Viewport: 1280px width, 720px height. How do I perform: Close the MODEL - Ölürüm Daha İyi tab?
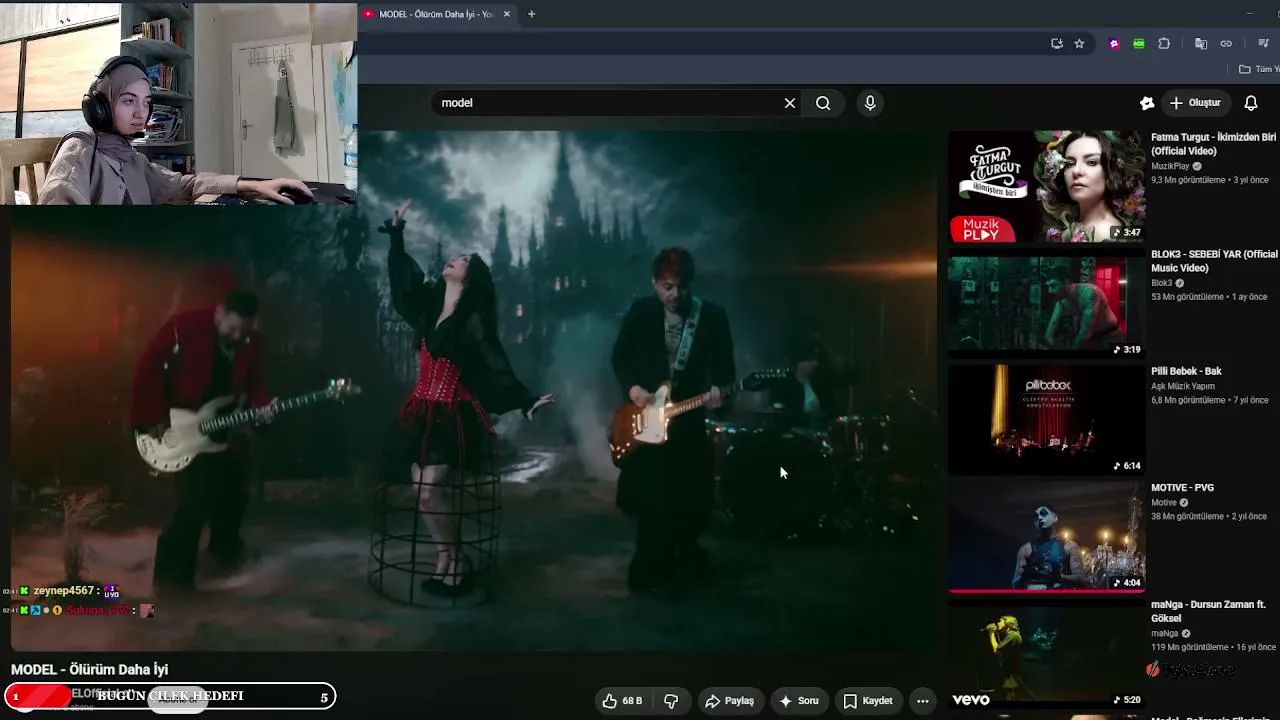pyautogui.click(x=507, y=14)
